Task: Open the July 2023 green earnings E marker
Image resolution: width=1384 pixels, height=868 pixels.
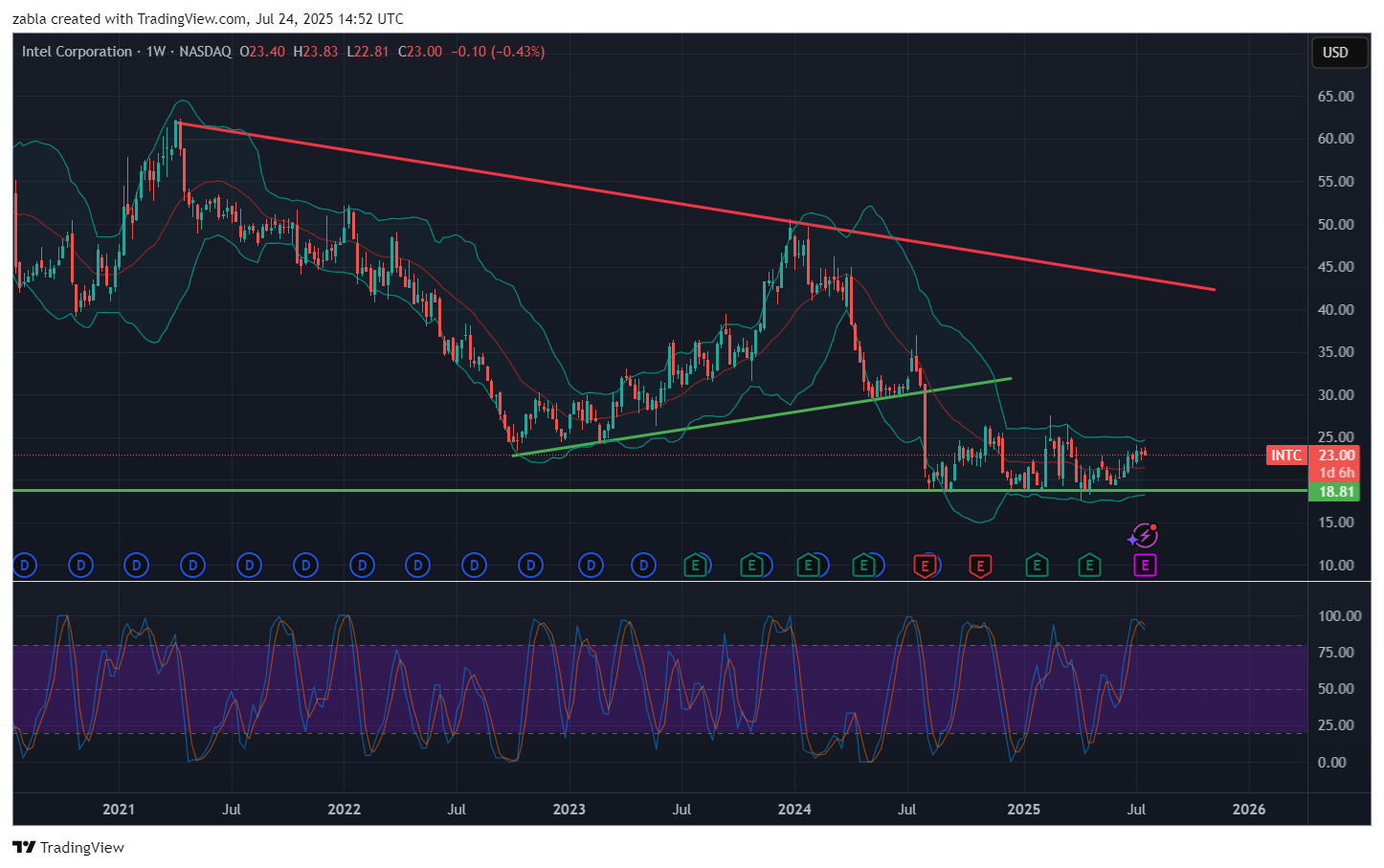Action: 696,566
